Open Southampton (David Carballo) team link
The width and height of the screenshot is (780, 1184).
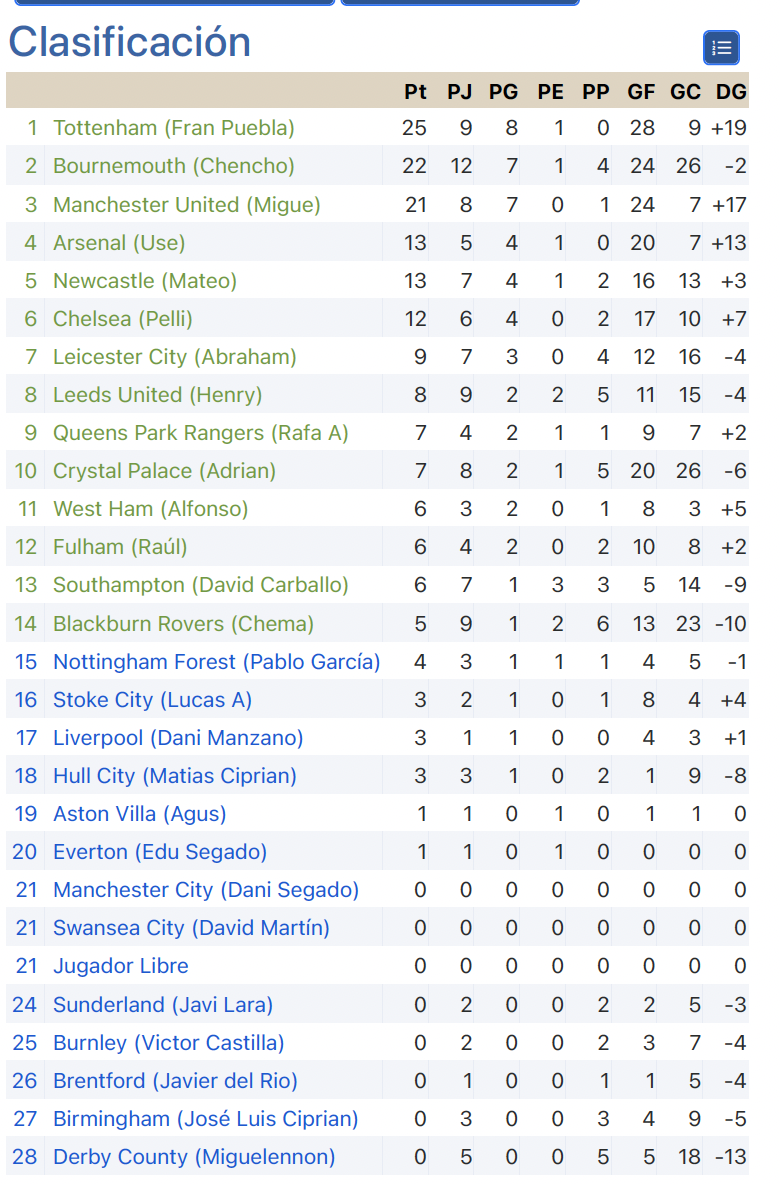click(200, 585)
